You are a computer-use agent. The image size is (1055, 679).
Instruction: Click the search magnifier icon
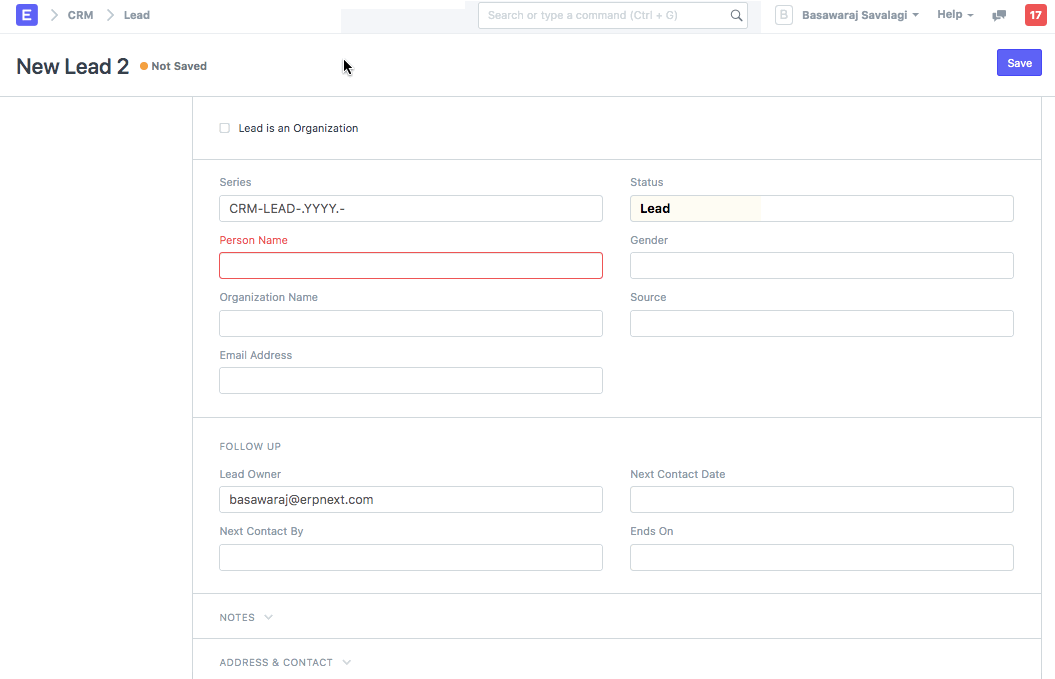(x=736, y=15)
